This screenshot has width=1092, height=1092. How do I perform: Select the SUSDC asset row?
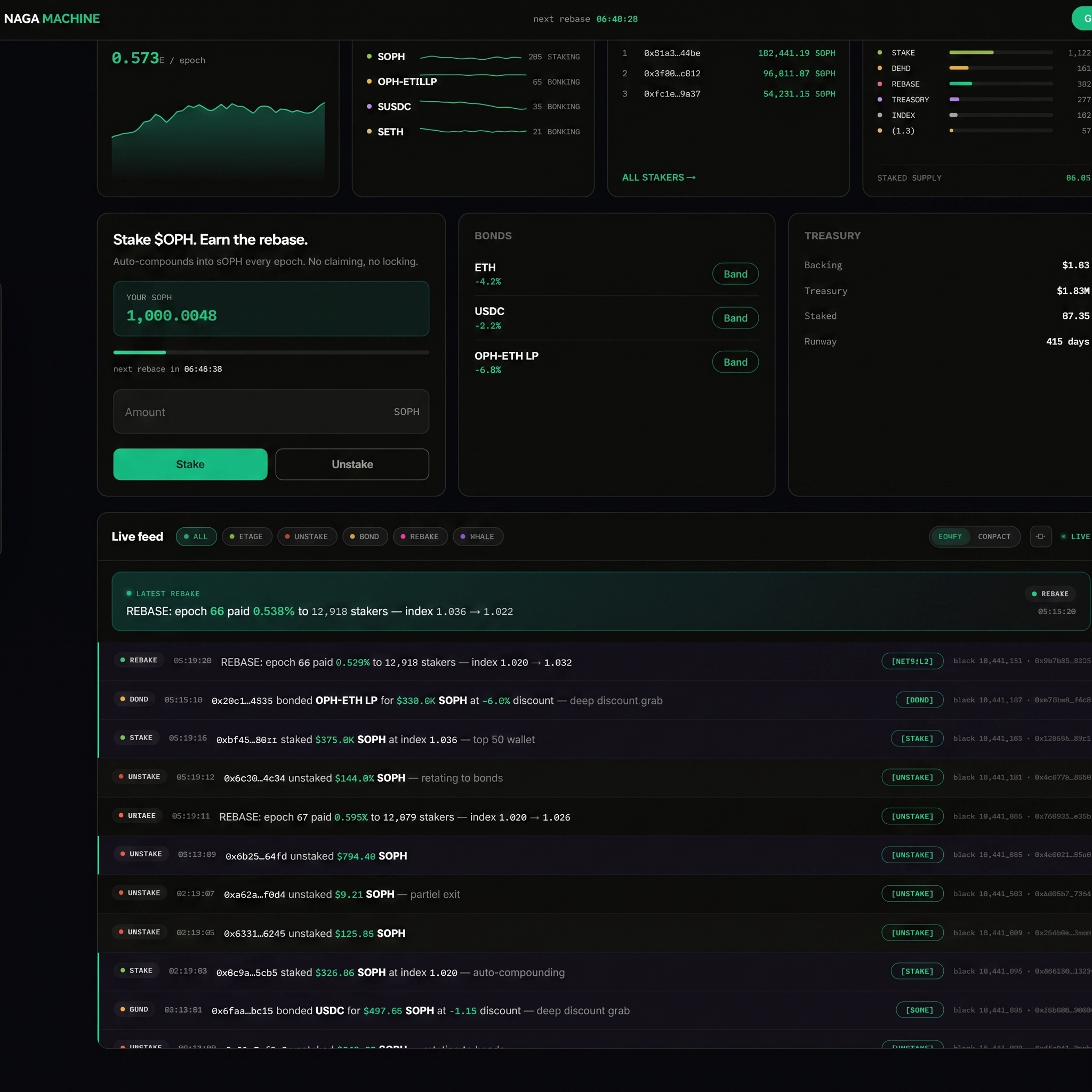point(473,106)
